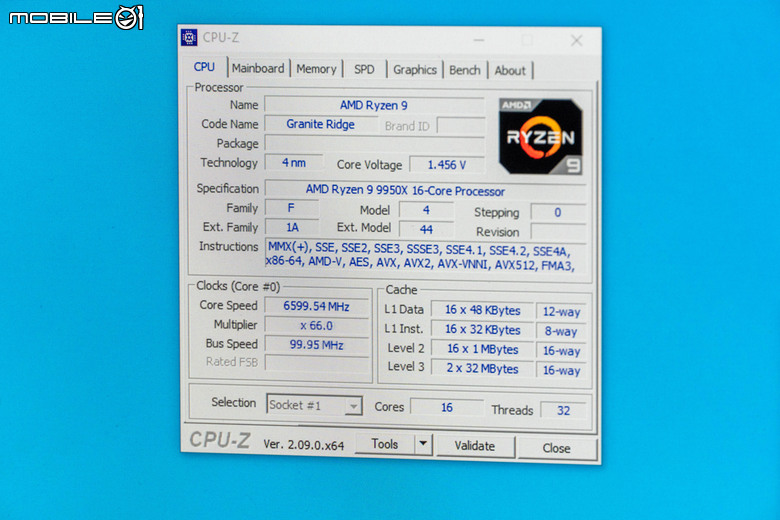Click the CPU-Z app icon in title bar
780x520 pixels.
click(189, 37)
